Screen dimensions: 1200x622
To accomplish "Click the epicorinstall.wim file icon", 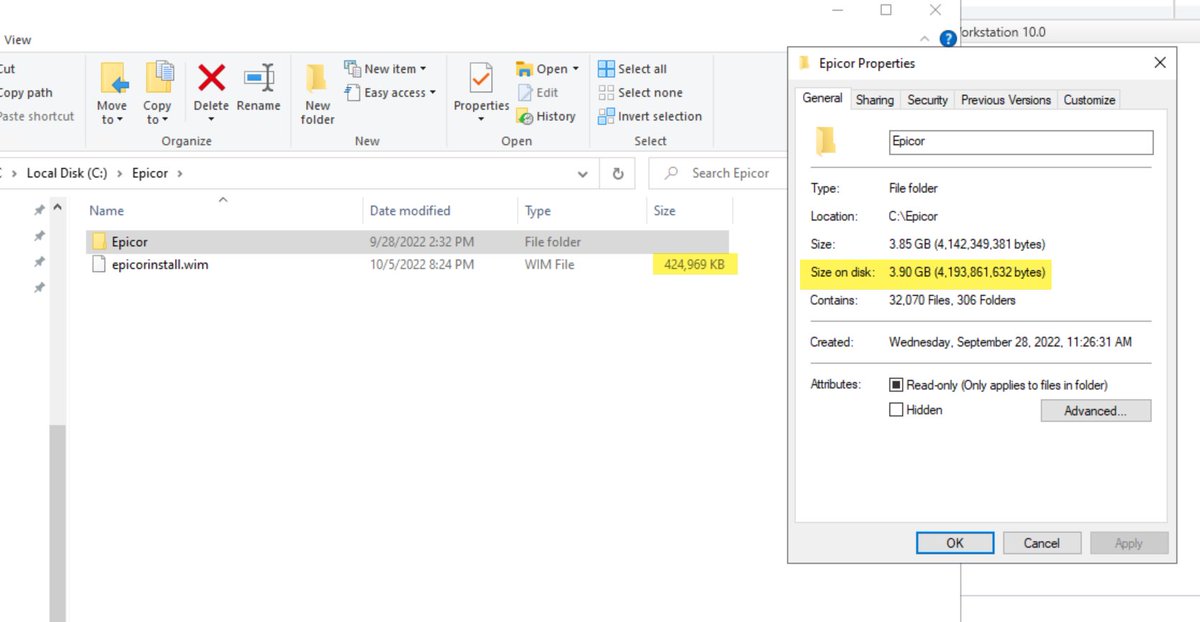I will click(x=98, y=265).
